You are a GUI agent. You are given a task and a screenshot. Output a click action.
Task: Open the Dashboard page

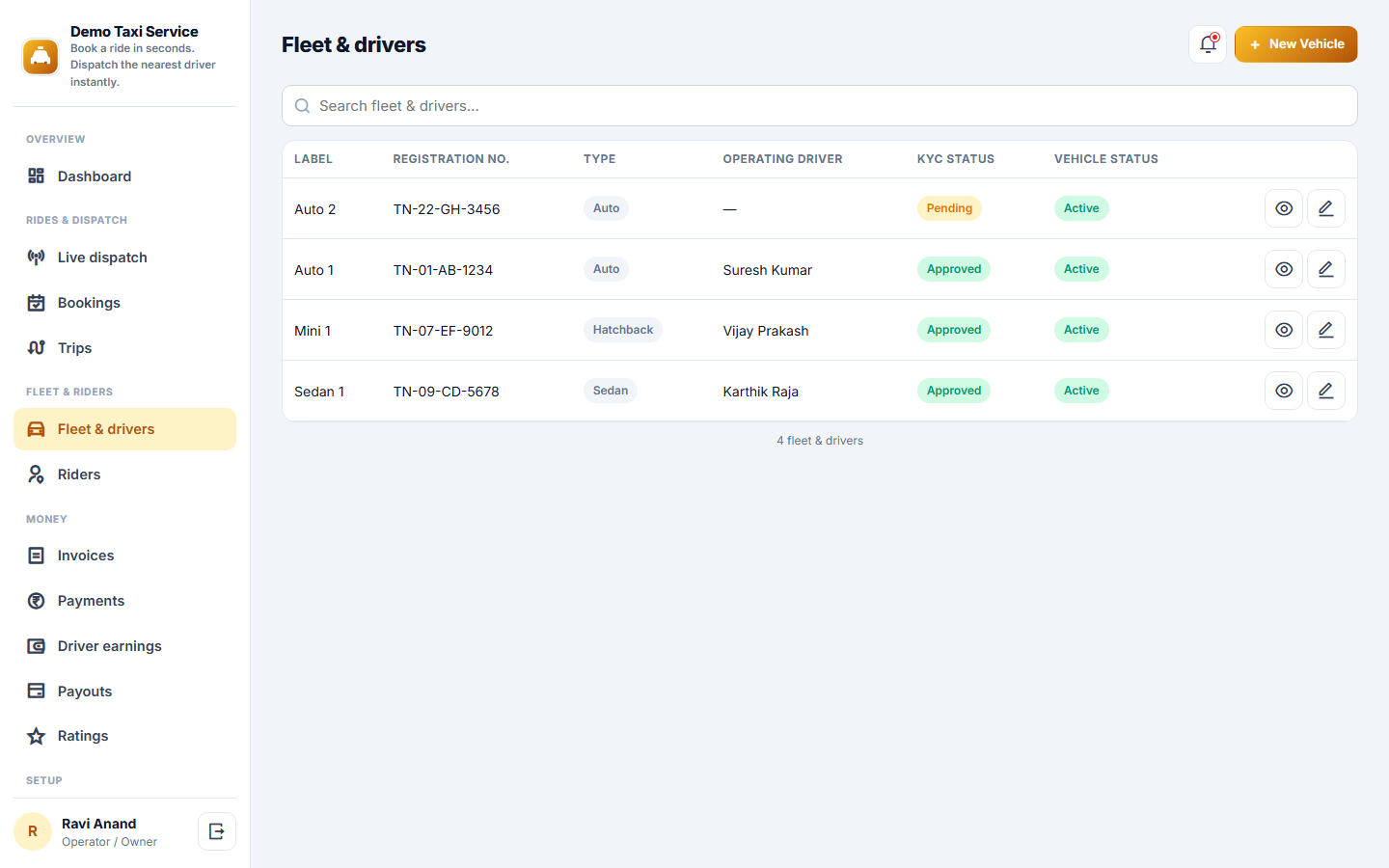tap(124, 176)
